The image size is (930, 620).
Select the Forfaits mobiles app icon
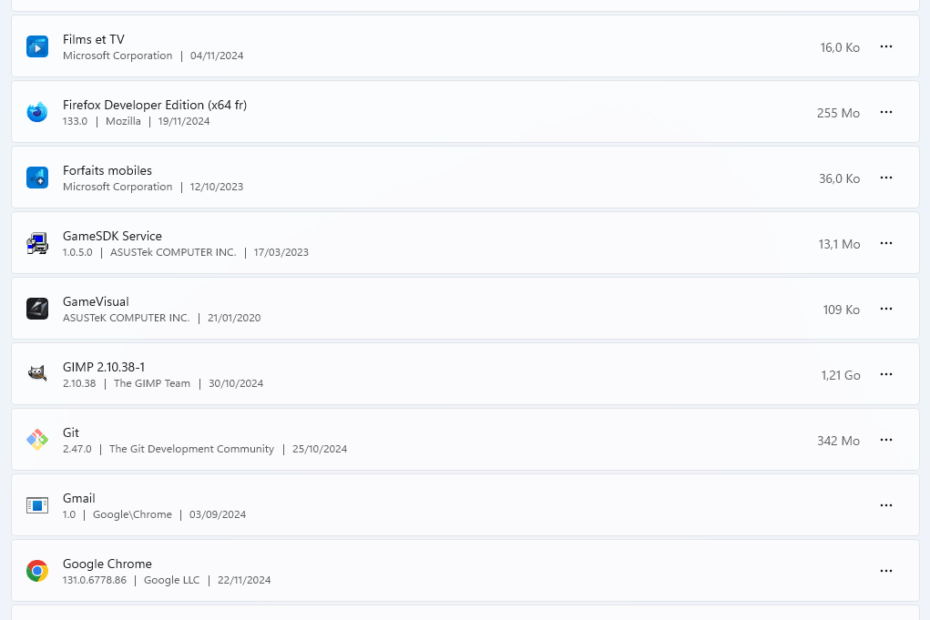tap(37, 177)
